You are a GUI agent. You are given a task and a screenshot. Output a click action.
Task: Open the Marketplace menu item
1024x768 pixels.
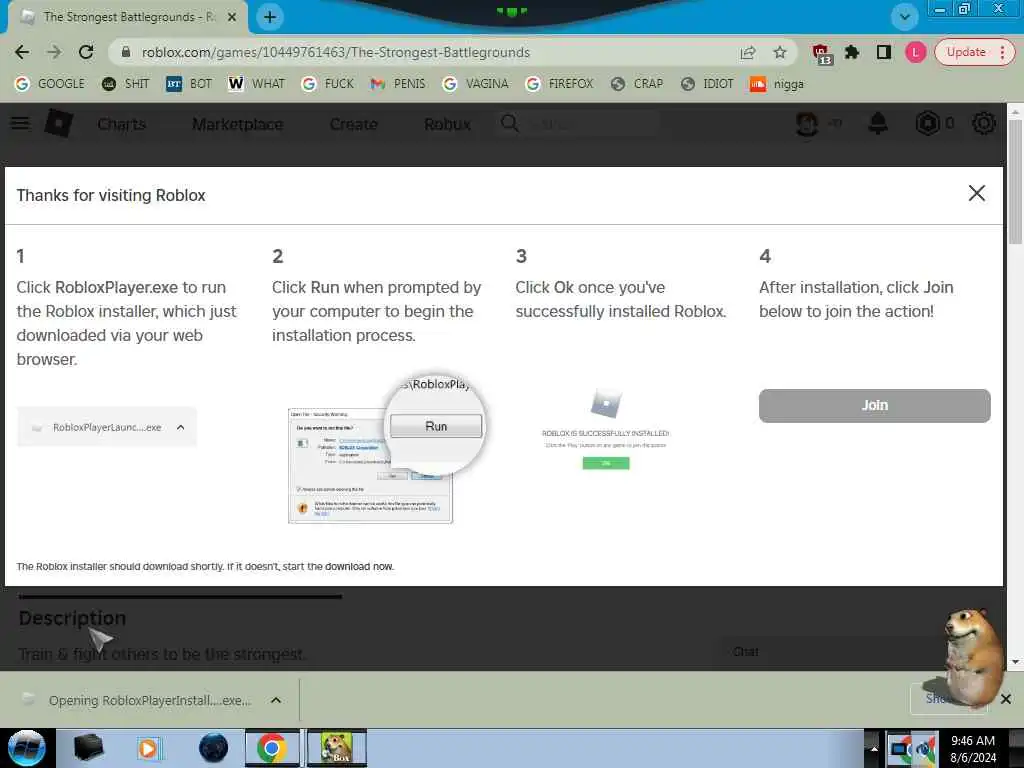[x=238, y=124]
